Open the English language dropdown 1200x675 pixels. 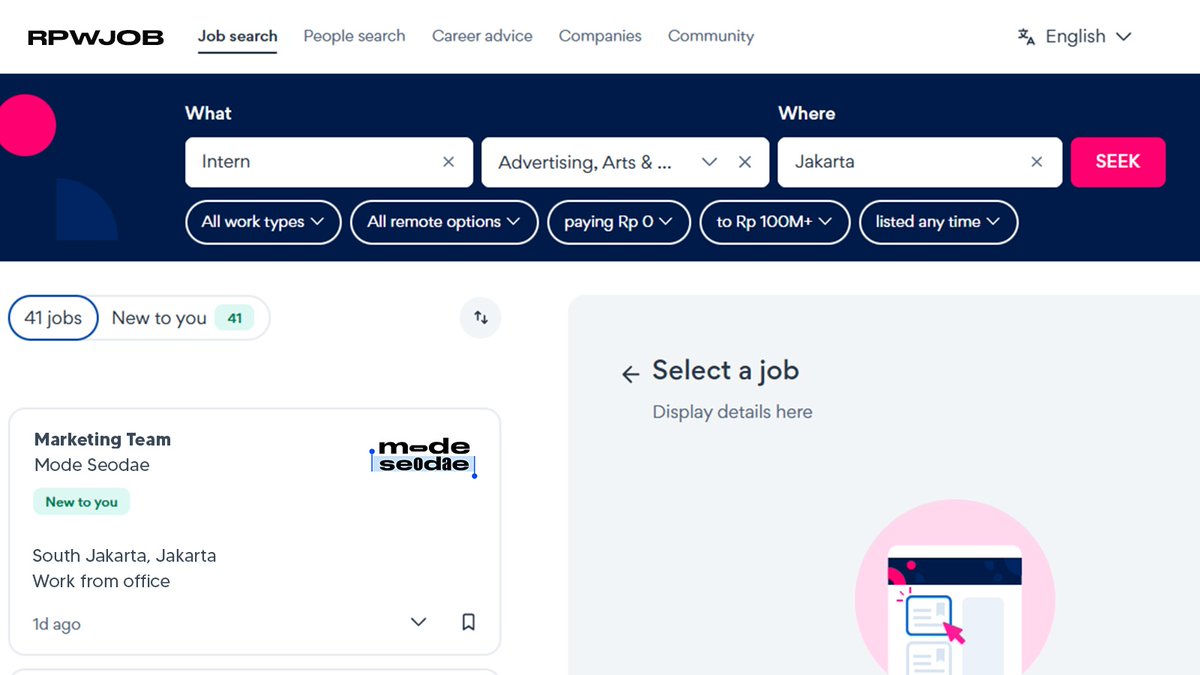tap(1088, 37)
